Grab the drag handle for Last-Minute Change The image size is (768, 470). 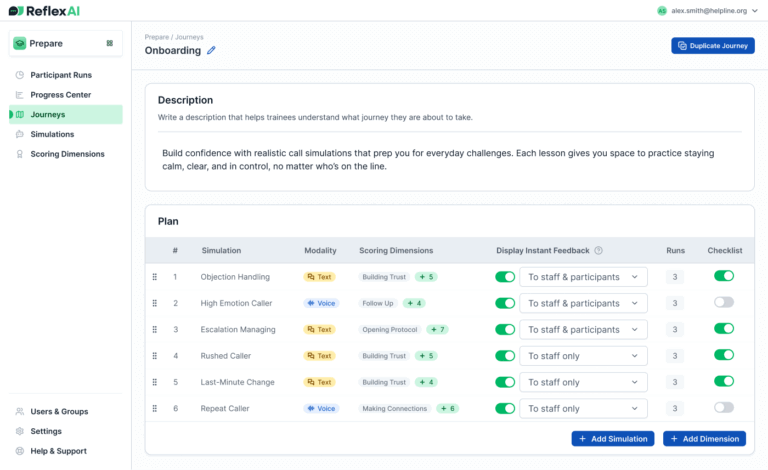point(155,382)
